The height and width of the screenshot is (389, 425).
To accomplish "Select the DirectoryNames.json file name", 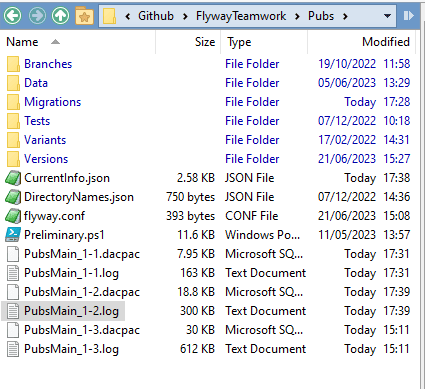I will [x=79, y=197].
